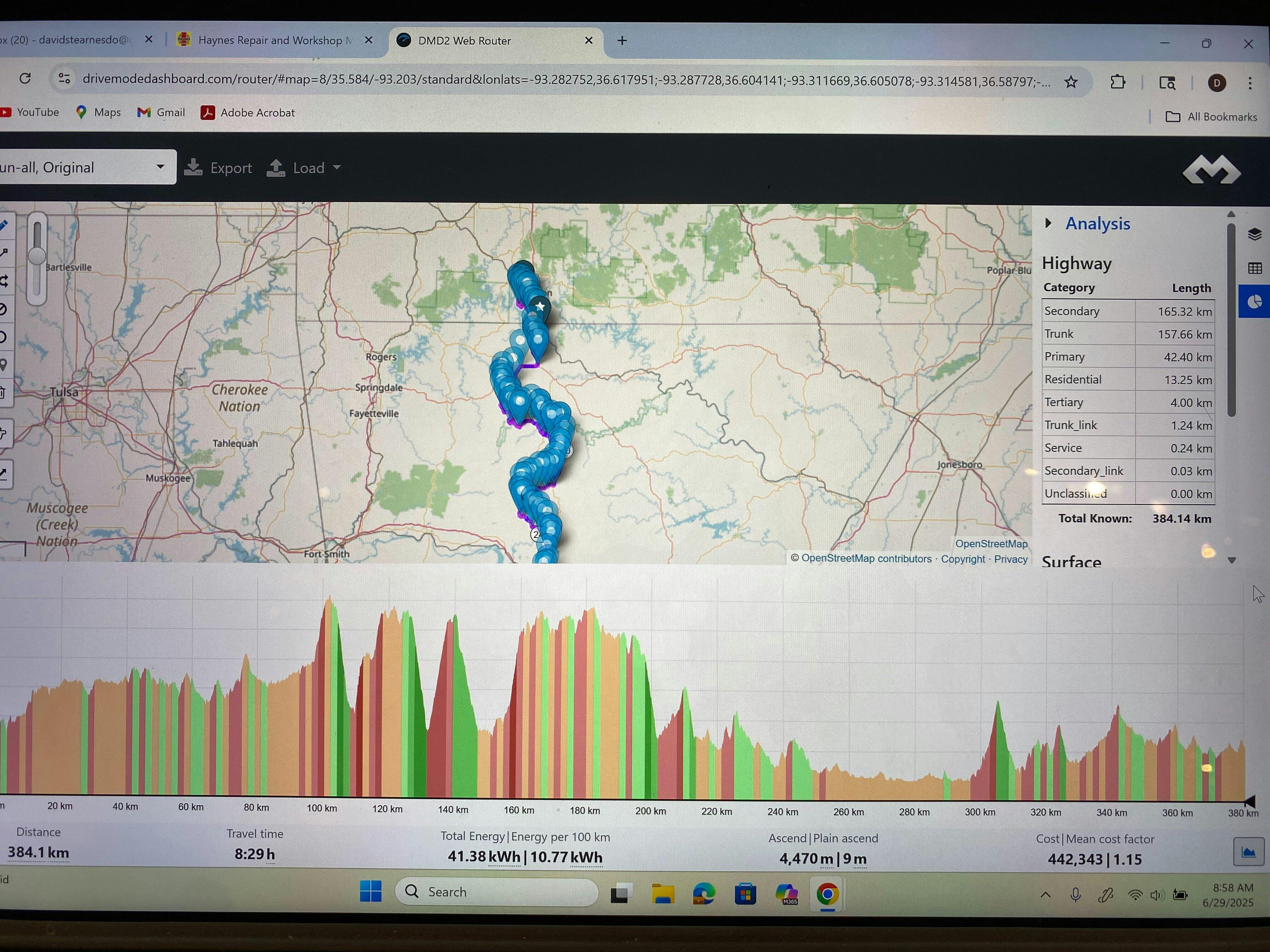Screen dimensions: 1270x952
Task: Open Microsoft Store from the taskbar
Action: pos(745,894)
